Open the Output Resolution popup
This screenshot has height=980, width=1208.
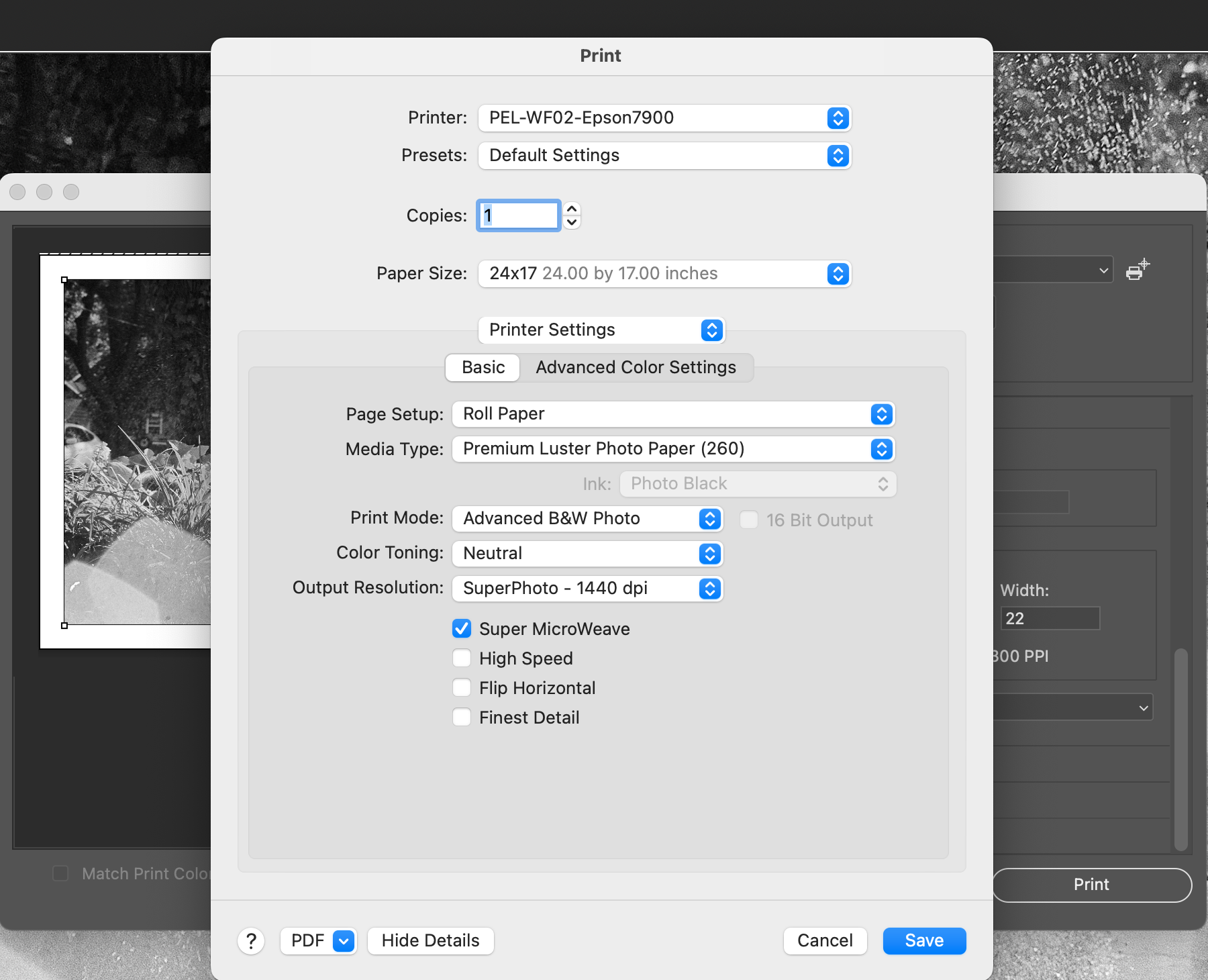point(587,589)
